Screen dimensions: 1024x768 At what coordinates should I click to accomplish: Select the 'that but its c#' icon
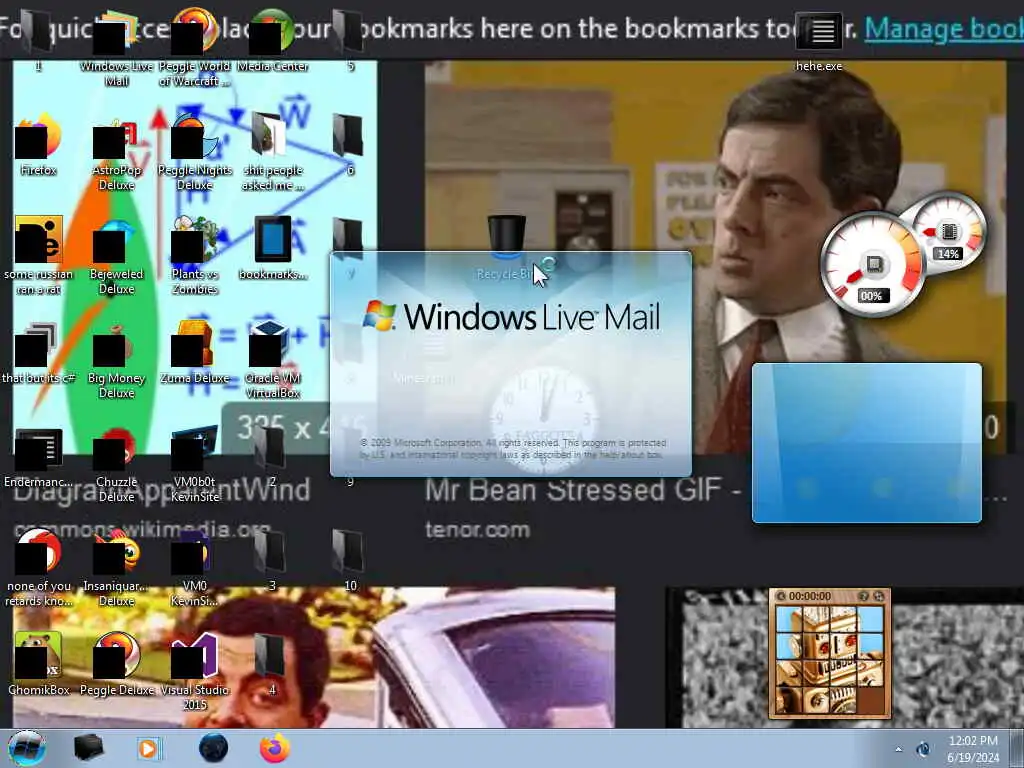(x=39, y=353)
